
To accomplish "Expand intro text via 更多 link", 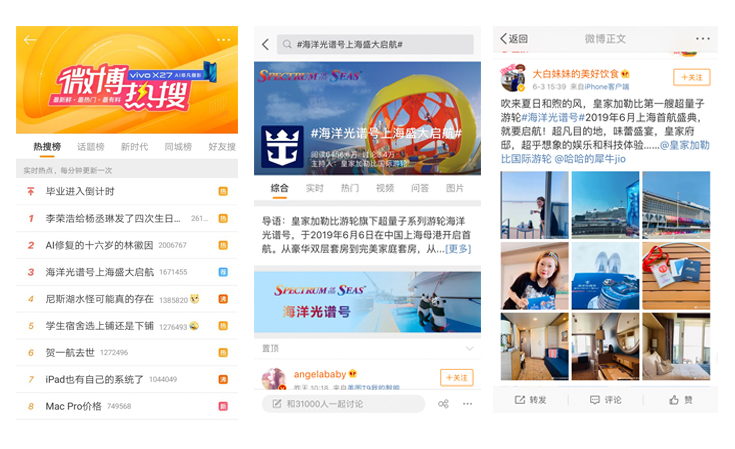I will click(457, 249).
